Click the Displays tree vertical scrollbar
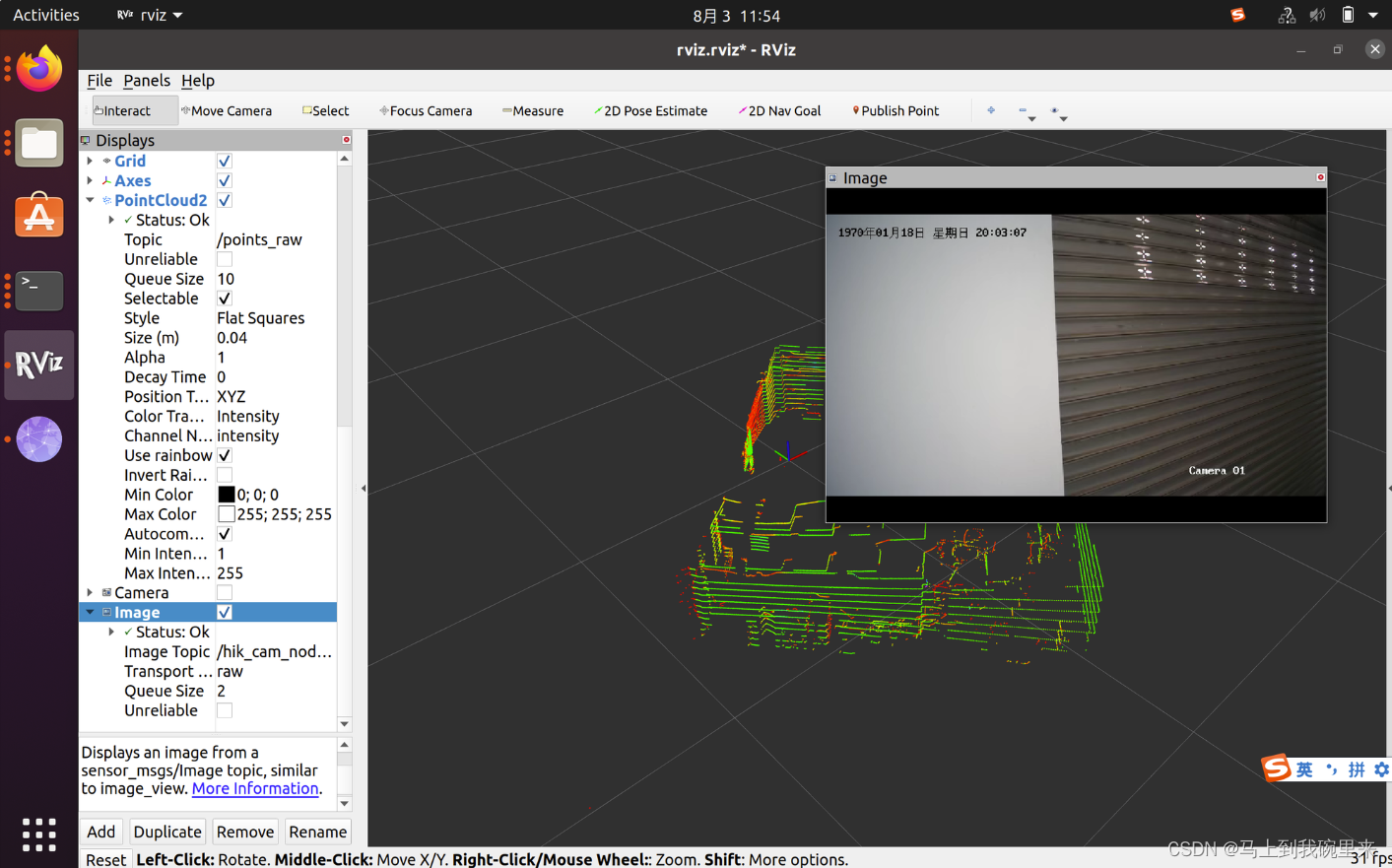The height and width of the screenshot is (868, 1392). pos(344,440)
